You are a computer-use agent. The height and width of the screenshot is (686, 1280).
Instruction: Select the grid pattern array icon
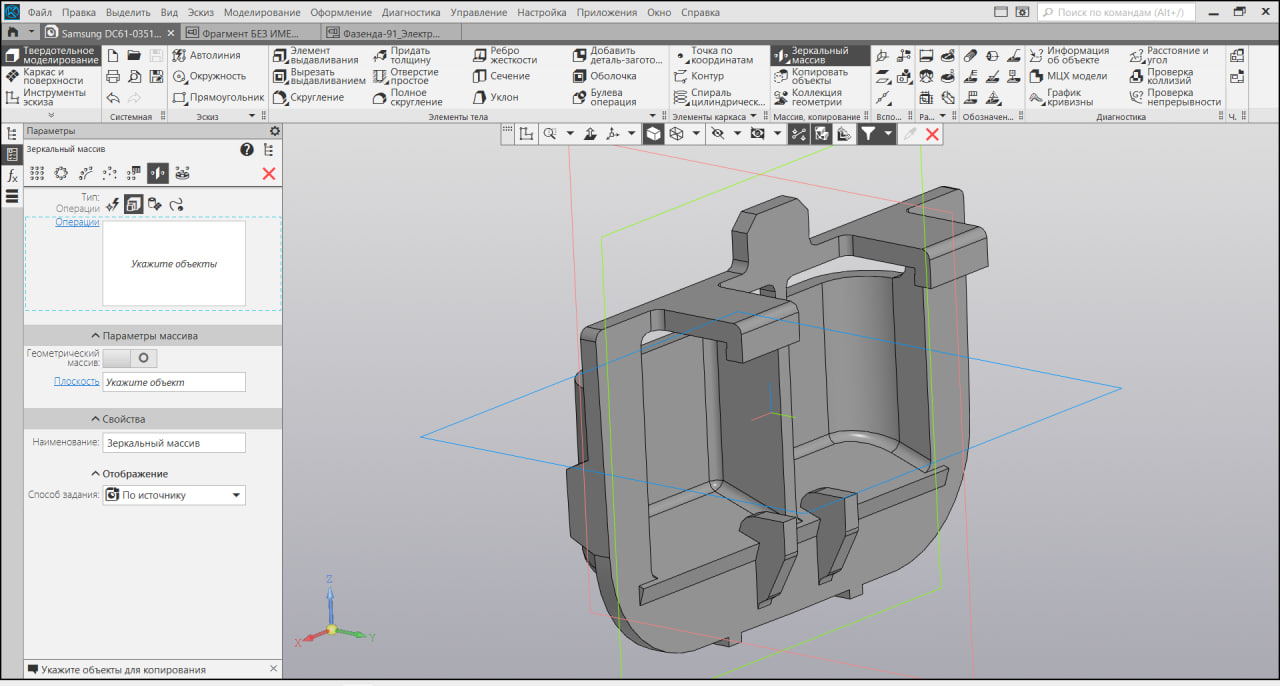coord(37,173)
